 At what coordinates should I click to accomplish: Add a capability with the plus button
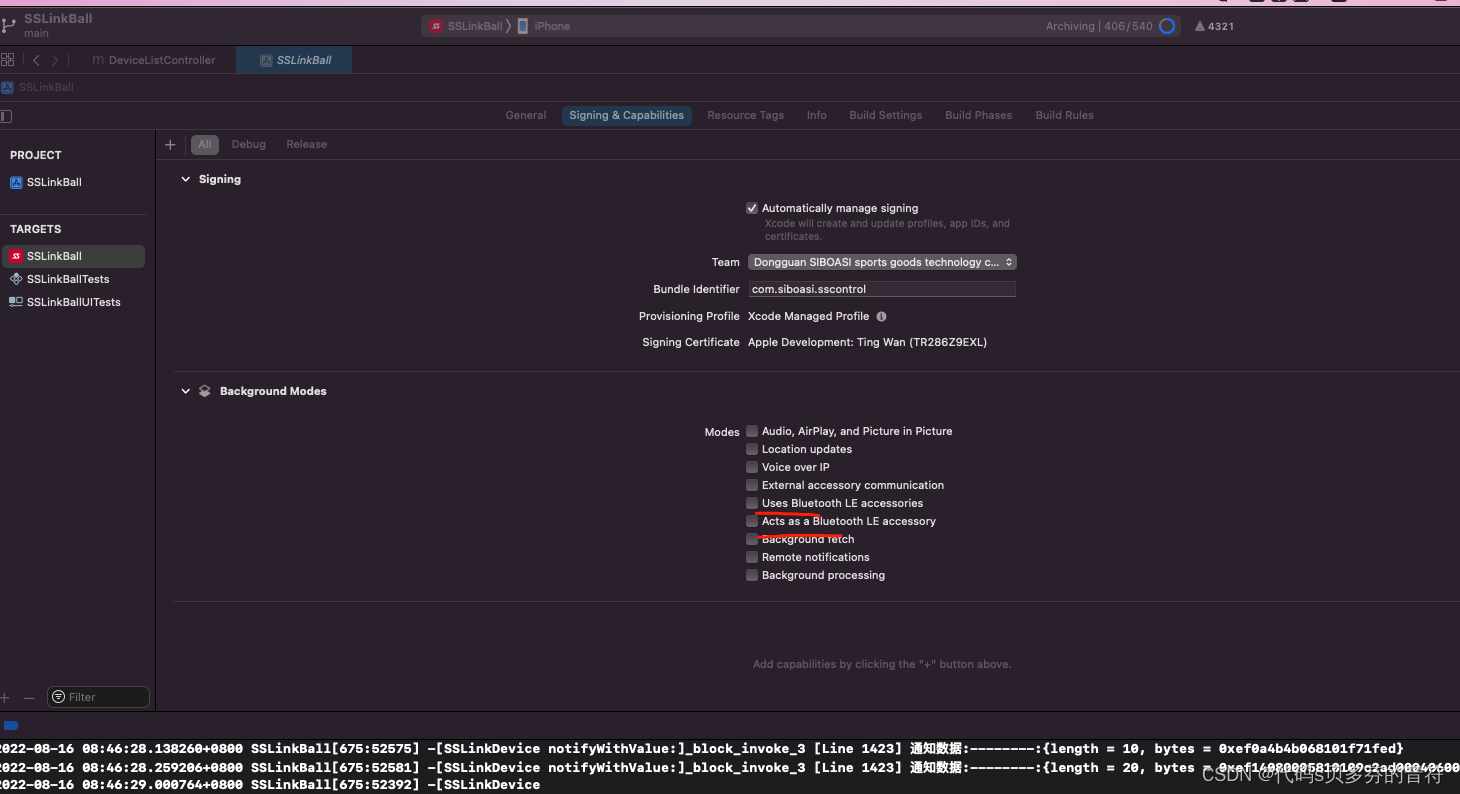click(170, 145)
